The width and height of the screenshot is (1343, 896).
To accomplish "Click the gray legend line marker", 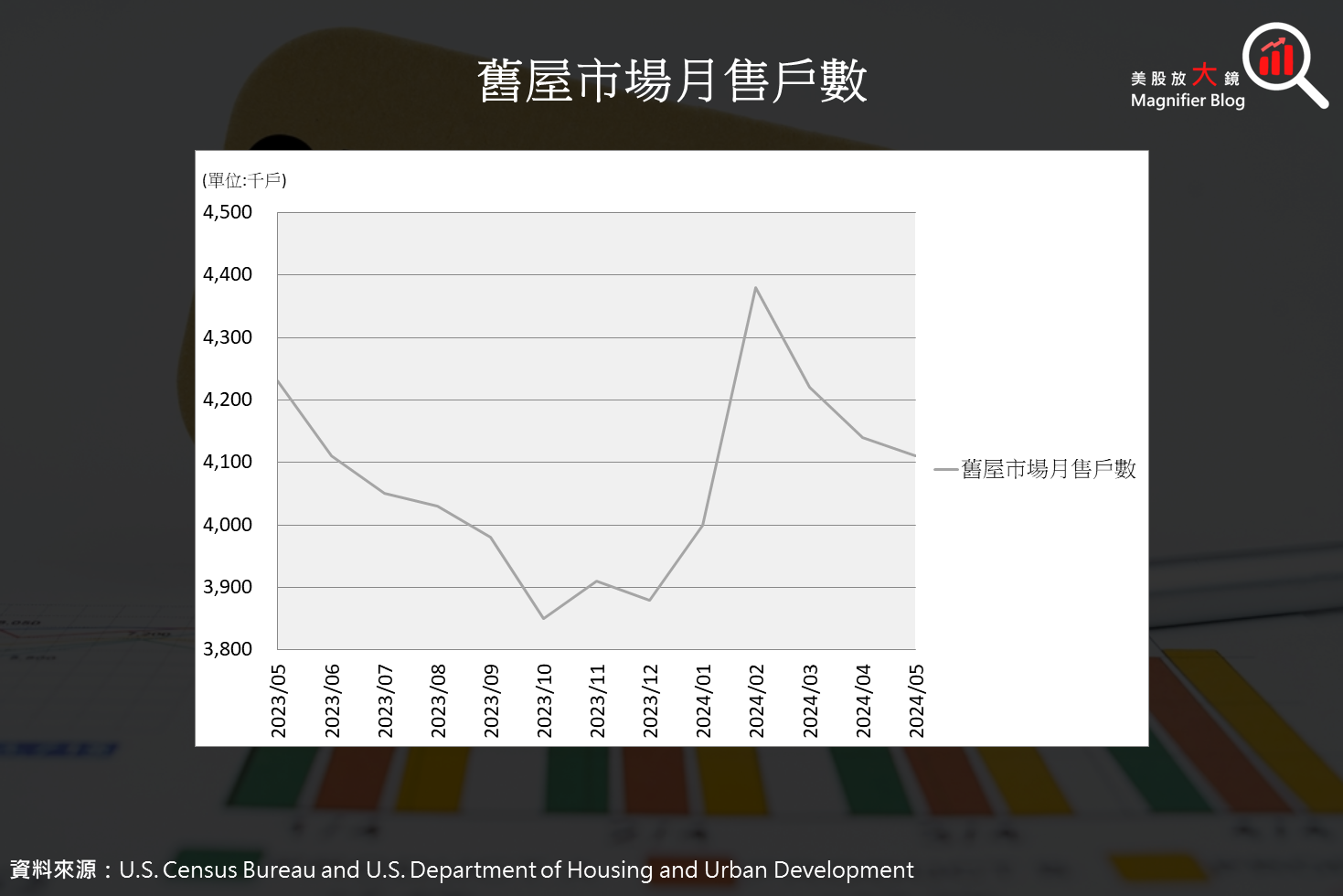I will [x=945, y=470].
